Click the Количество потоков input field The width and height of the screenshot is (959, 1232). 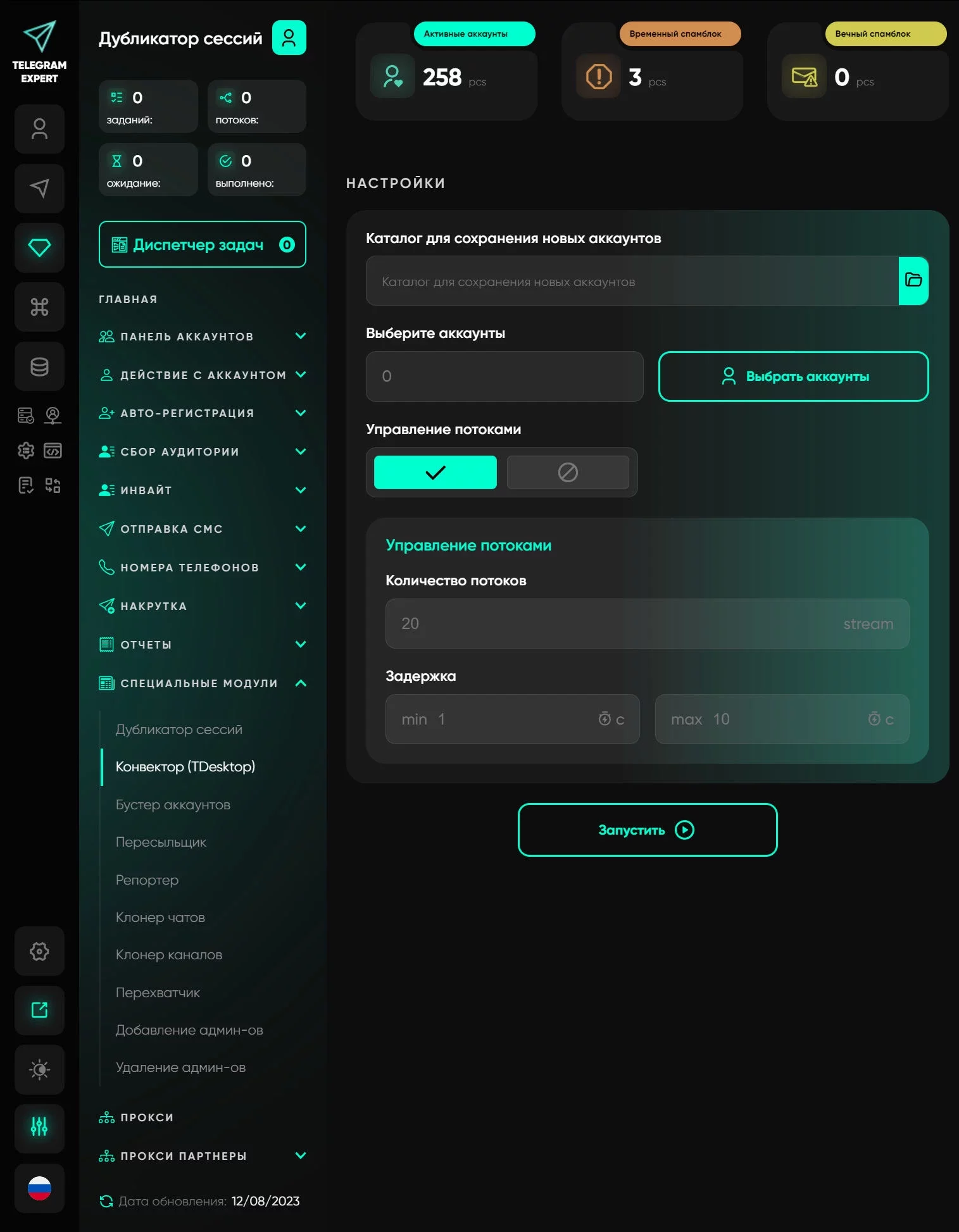click(x=646, y=623)
